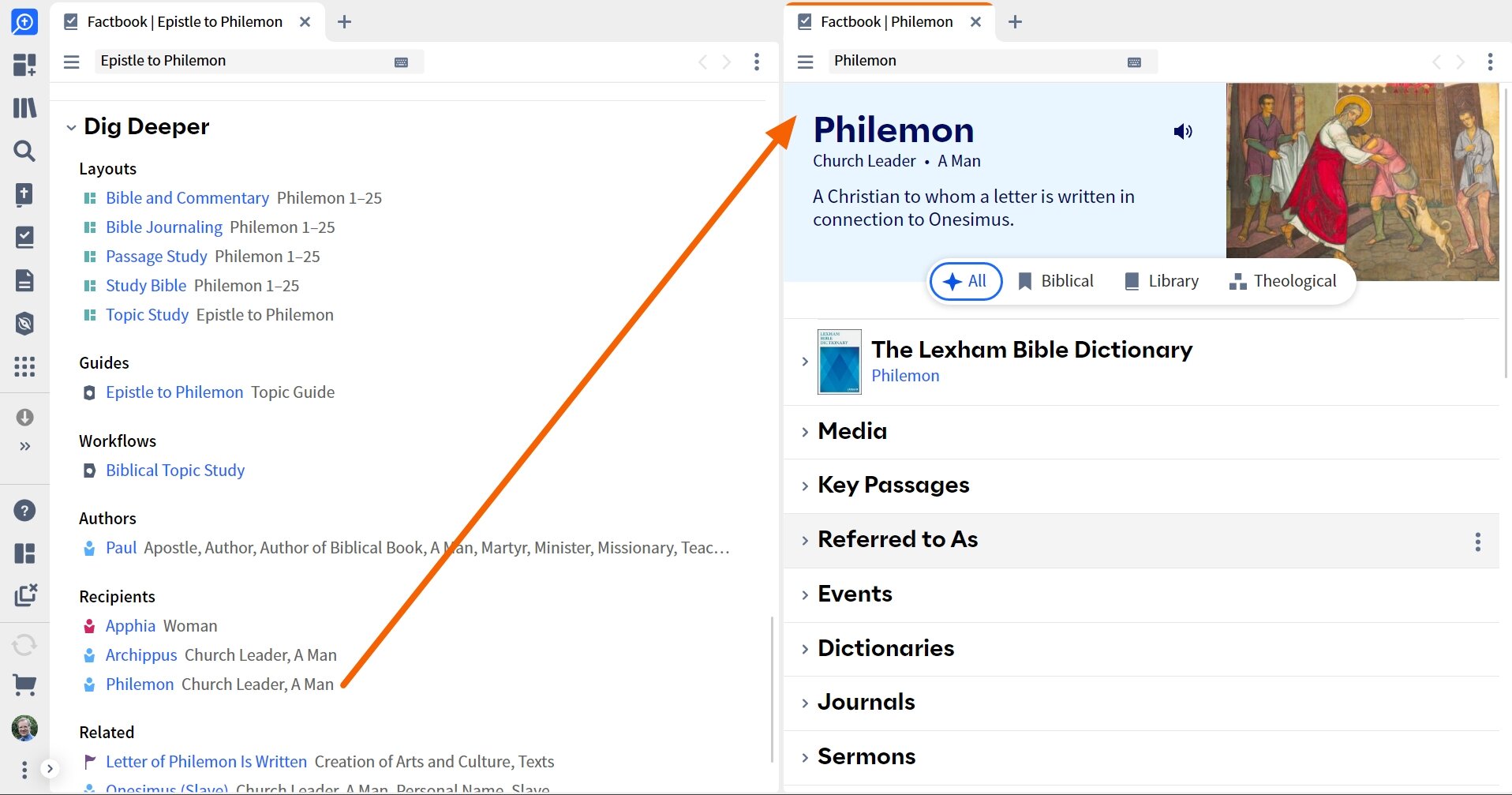1512x795 pixels.
Task: Open left panel hamburger menu
Action: pyautogui.click(x=72, y=62)
